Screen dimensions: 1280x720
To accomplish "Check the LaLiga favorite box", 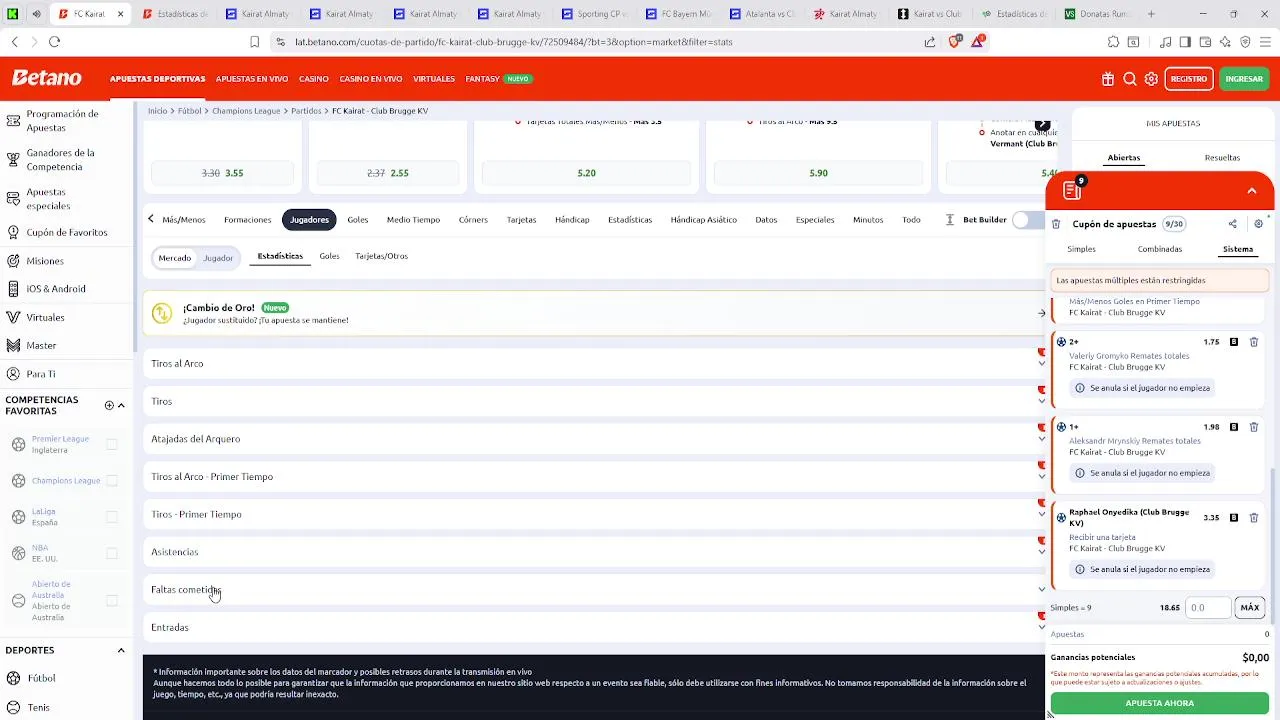I will 112,517.
